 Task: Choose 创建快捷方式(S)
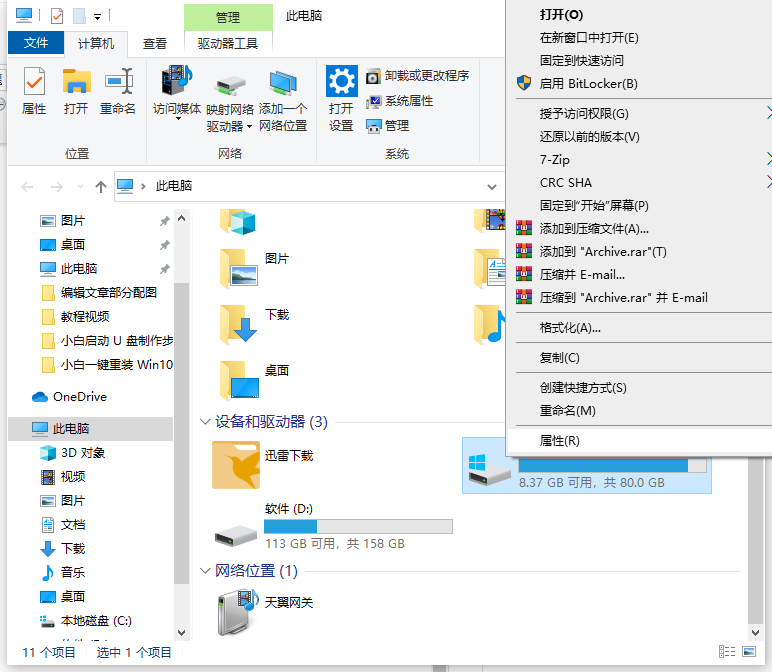click(640, 388)
